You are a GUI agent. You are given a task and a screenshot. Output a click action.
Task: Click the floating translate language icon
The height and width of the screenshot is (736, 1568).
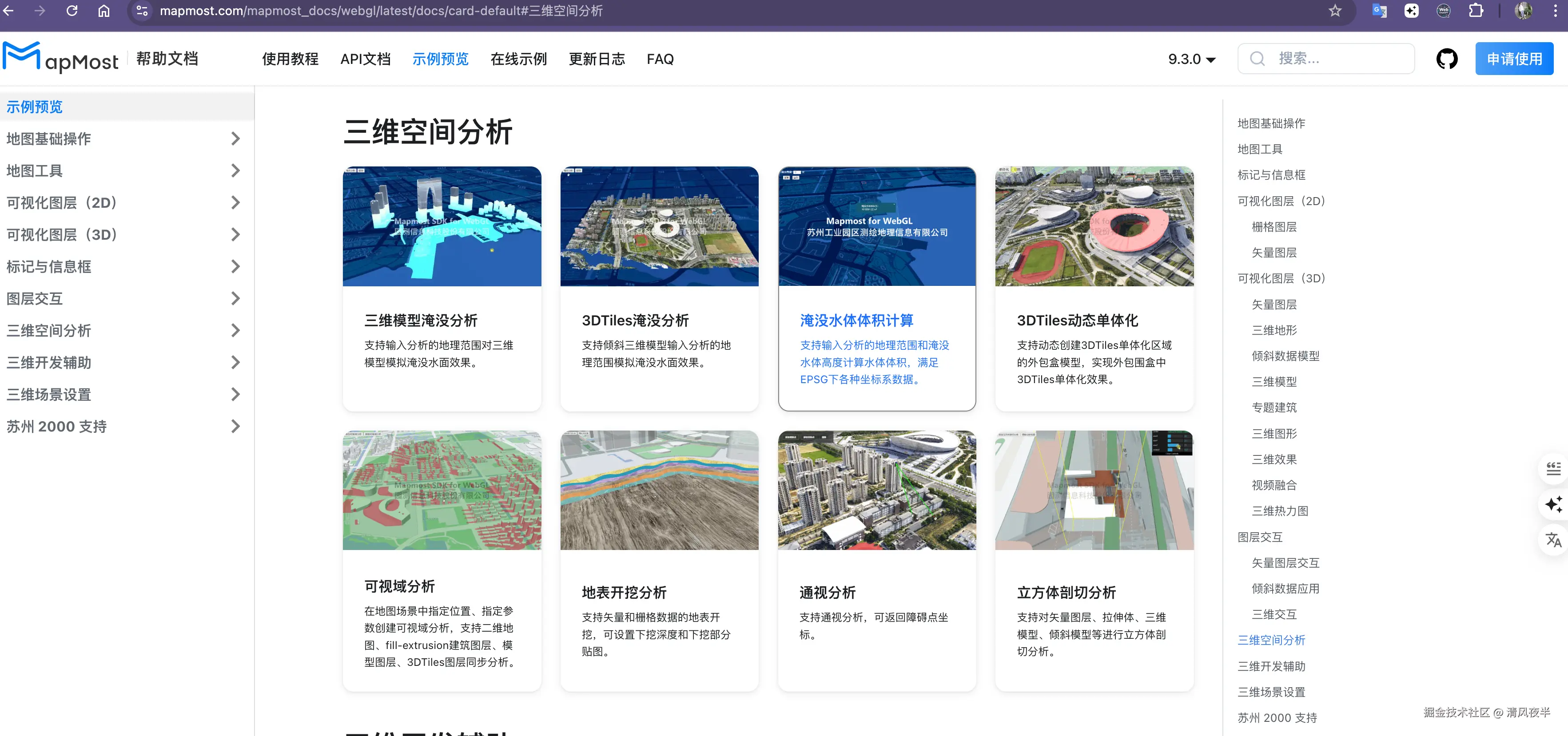[x=1553, y=539]
